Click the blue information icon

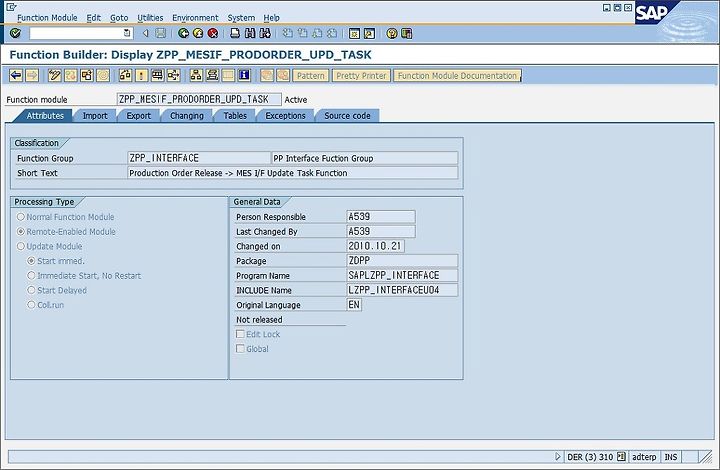pyautogui.click(x=244, y=75)
